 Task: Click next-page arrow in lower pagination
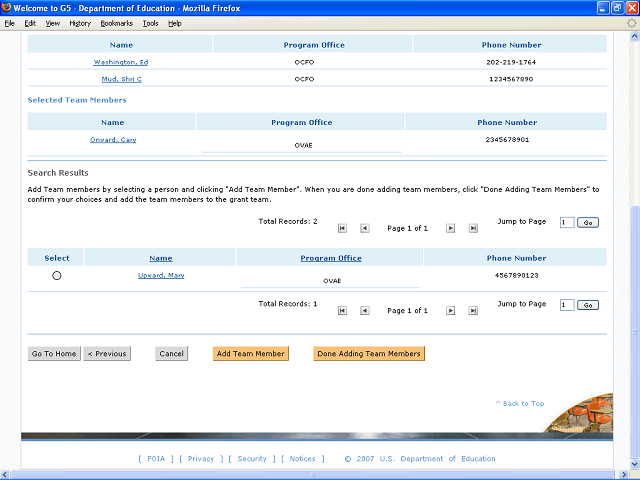(x=450, y=311)
